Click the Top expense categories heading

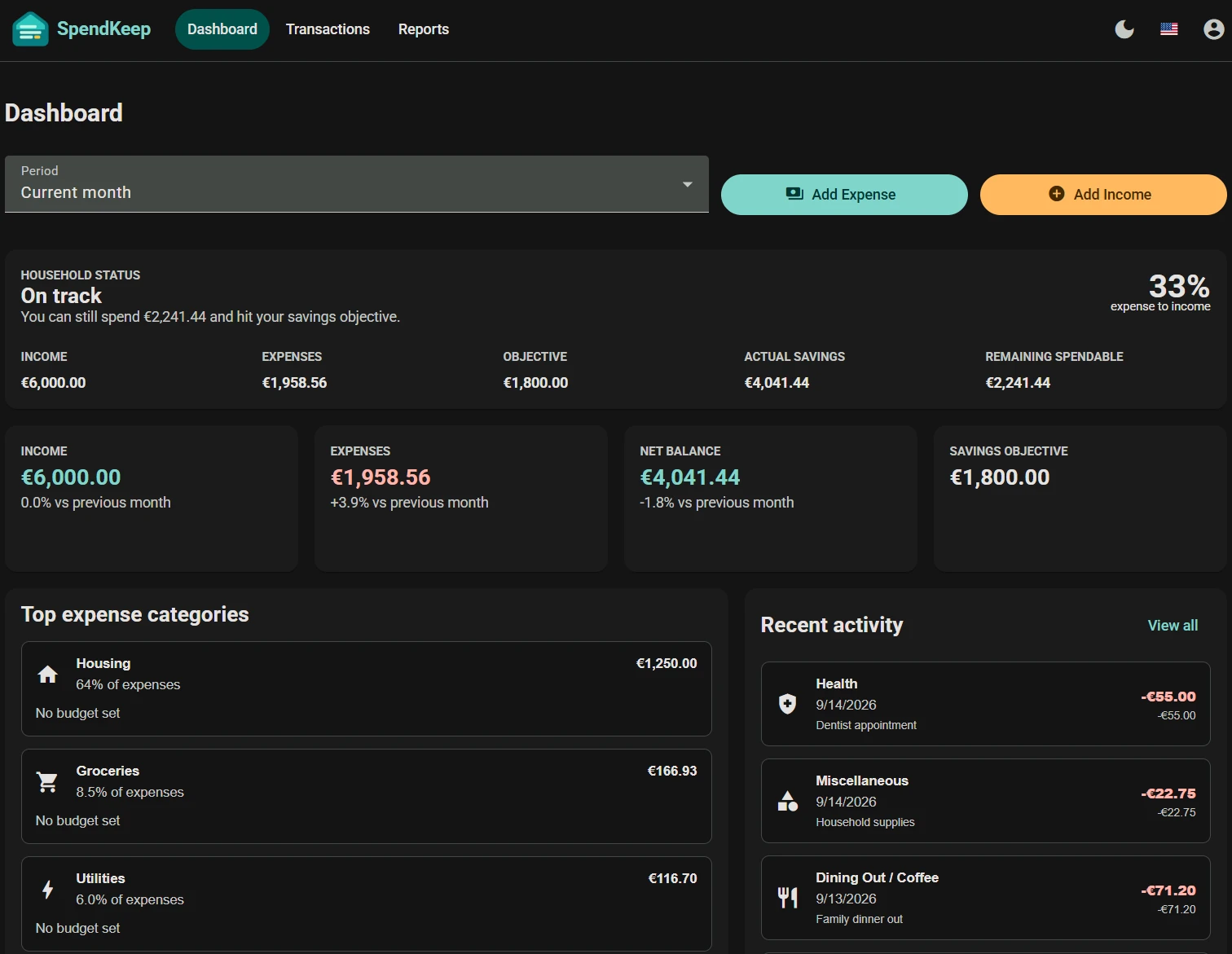tap(135, 614)
